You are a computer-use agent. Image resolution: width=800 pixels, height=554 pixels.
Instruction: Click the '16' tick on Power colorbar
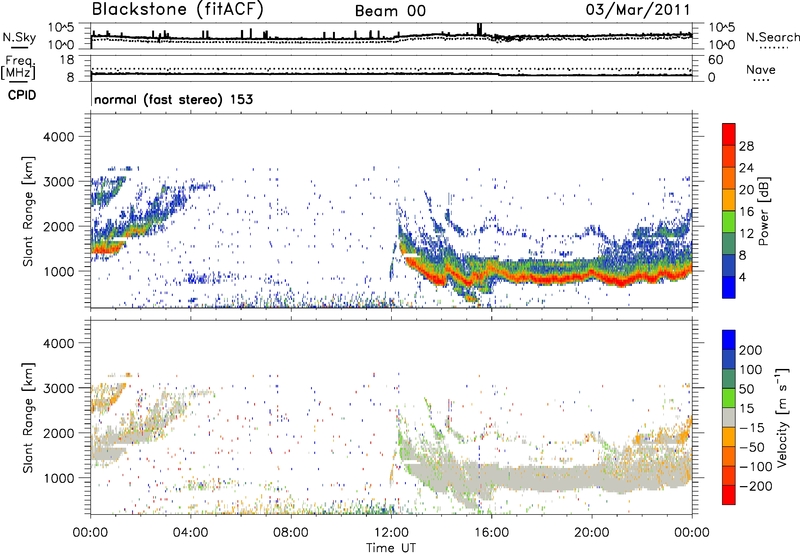click(746, 212)
